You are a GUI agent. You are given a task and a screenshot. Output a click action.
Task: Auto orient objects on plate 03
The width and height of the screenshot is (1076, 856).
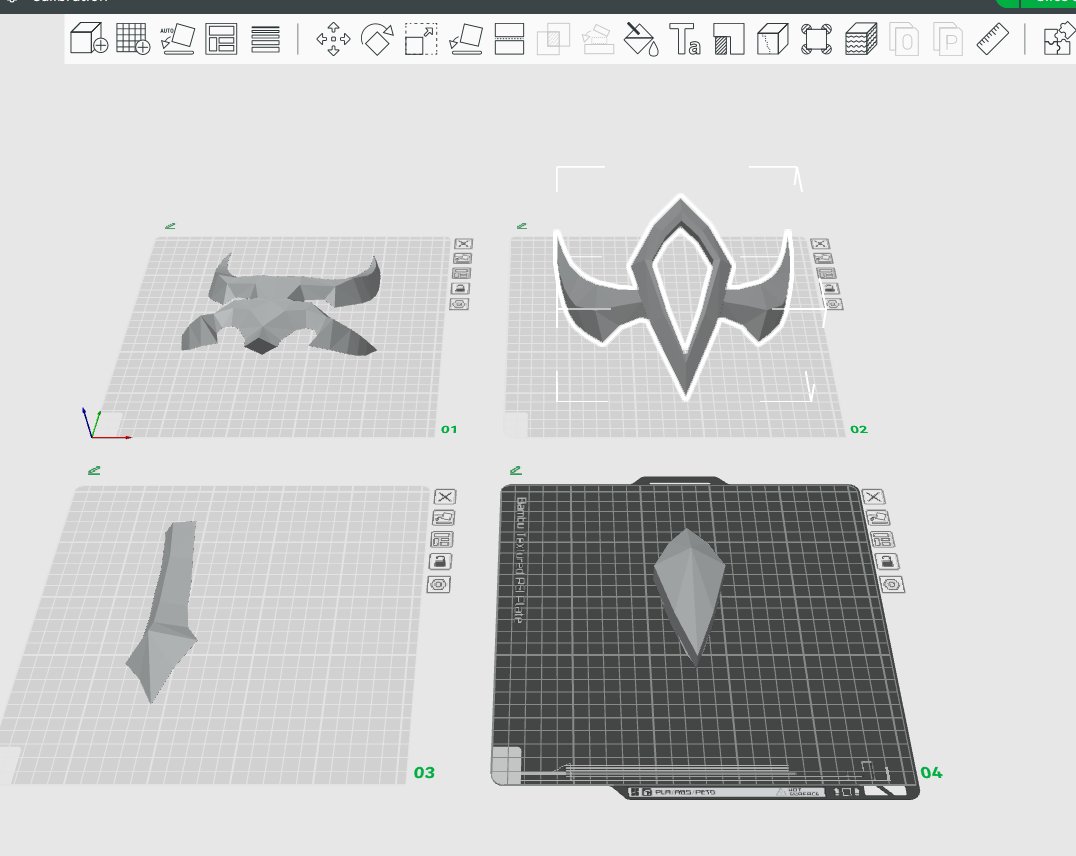(x=443, y=518)
